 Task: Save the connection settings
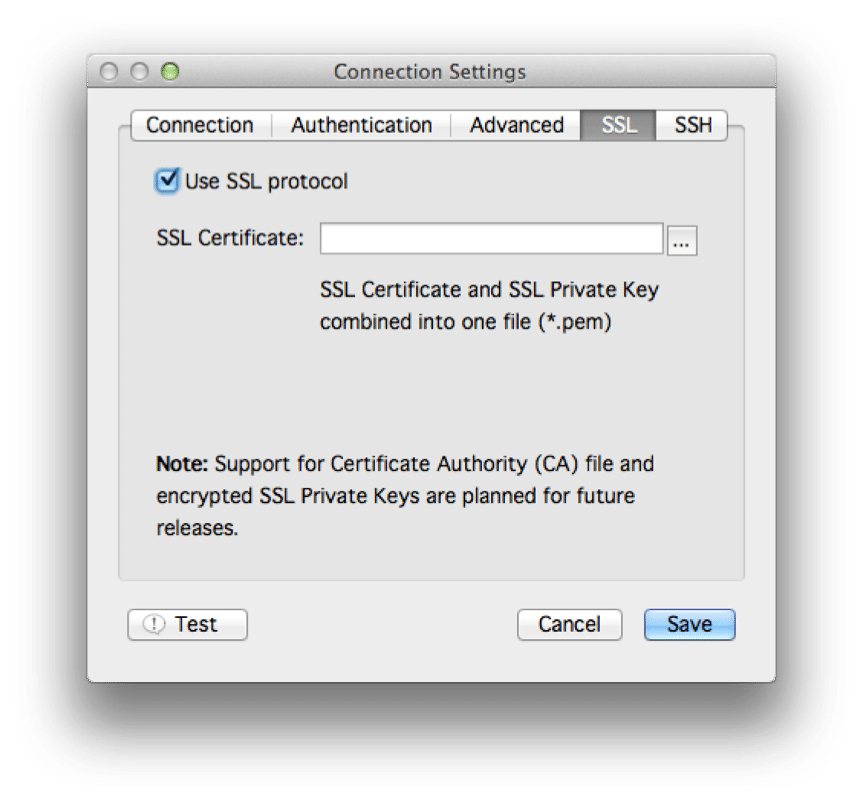coord(689,624)
